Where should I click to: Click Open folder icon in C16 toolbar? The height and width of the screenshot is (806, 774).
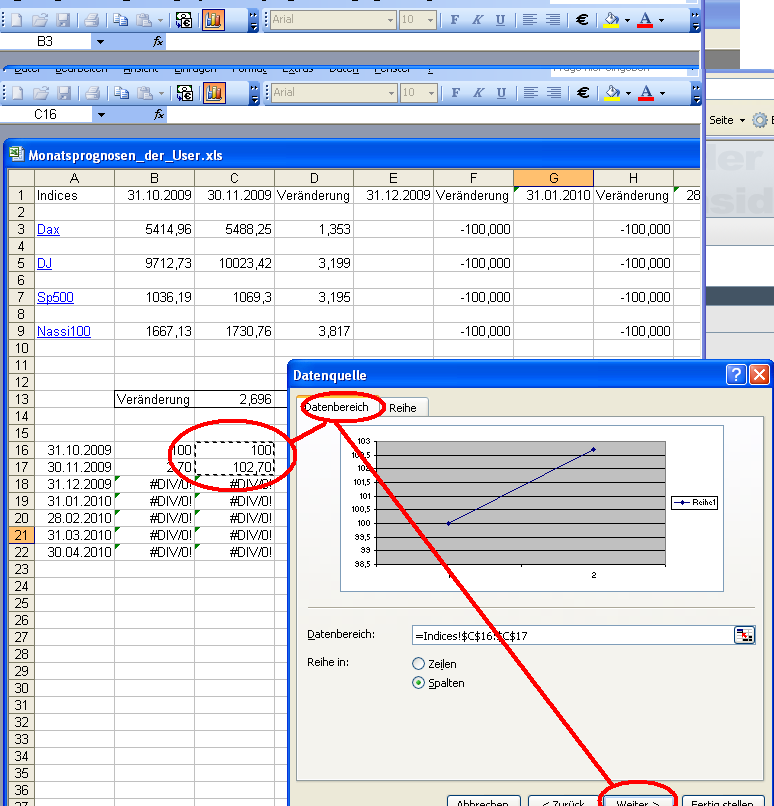click(x=41, y=93)
